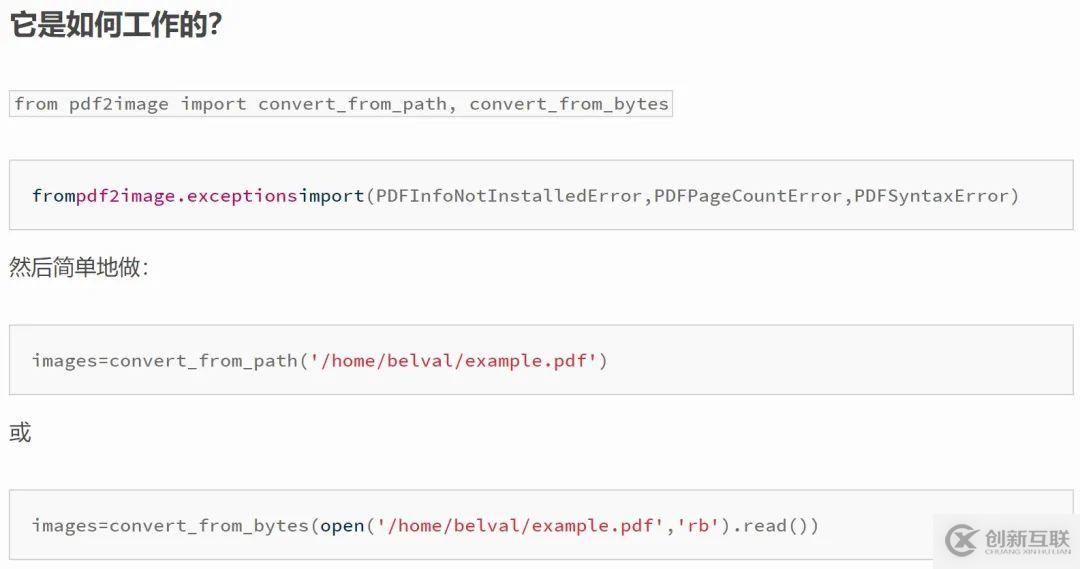Click PDFInfoNotInstalledError in the import statement

[x=508, y=196]
